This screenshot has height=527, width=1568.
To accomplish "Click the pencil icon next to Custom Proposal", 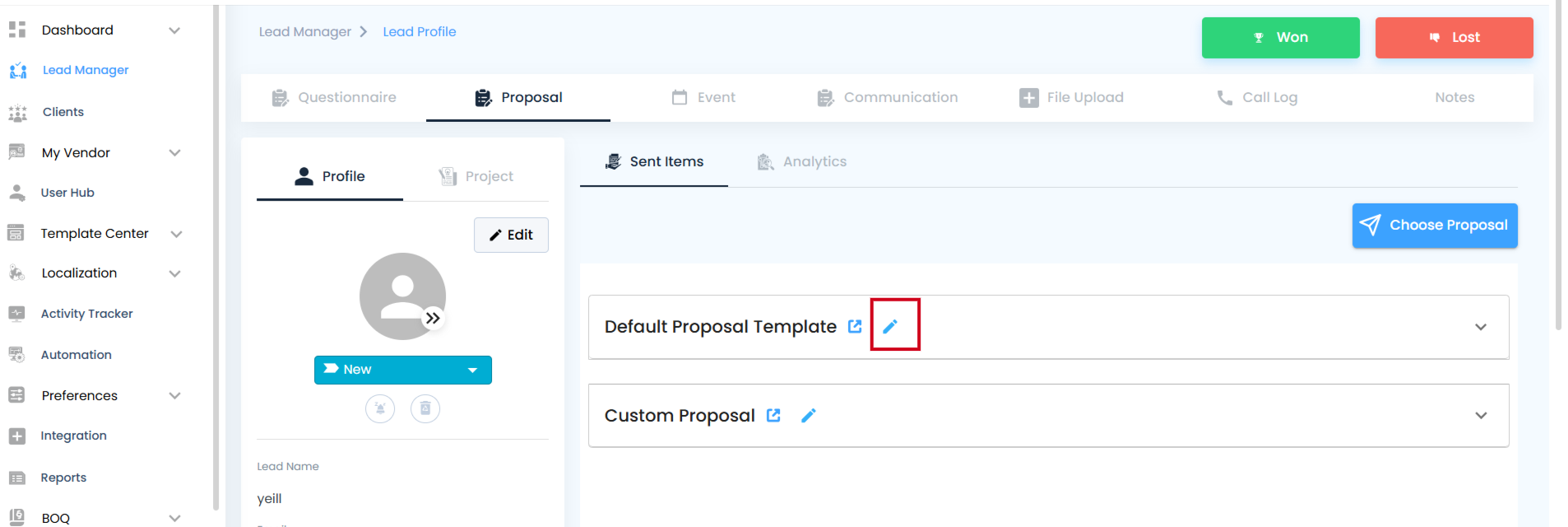I will point(809,415).
